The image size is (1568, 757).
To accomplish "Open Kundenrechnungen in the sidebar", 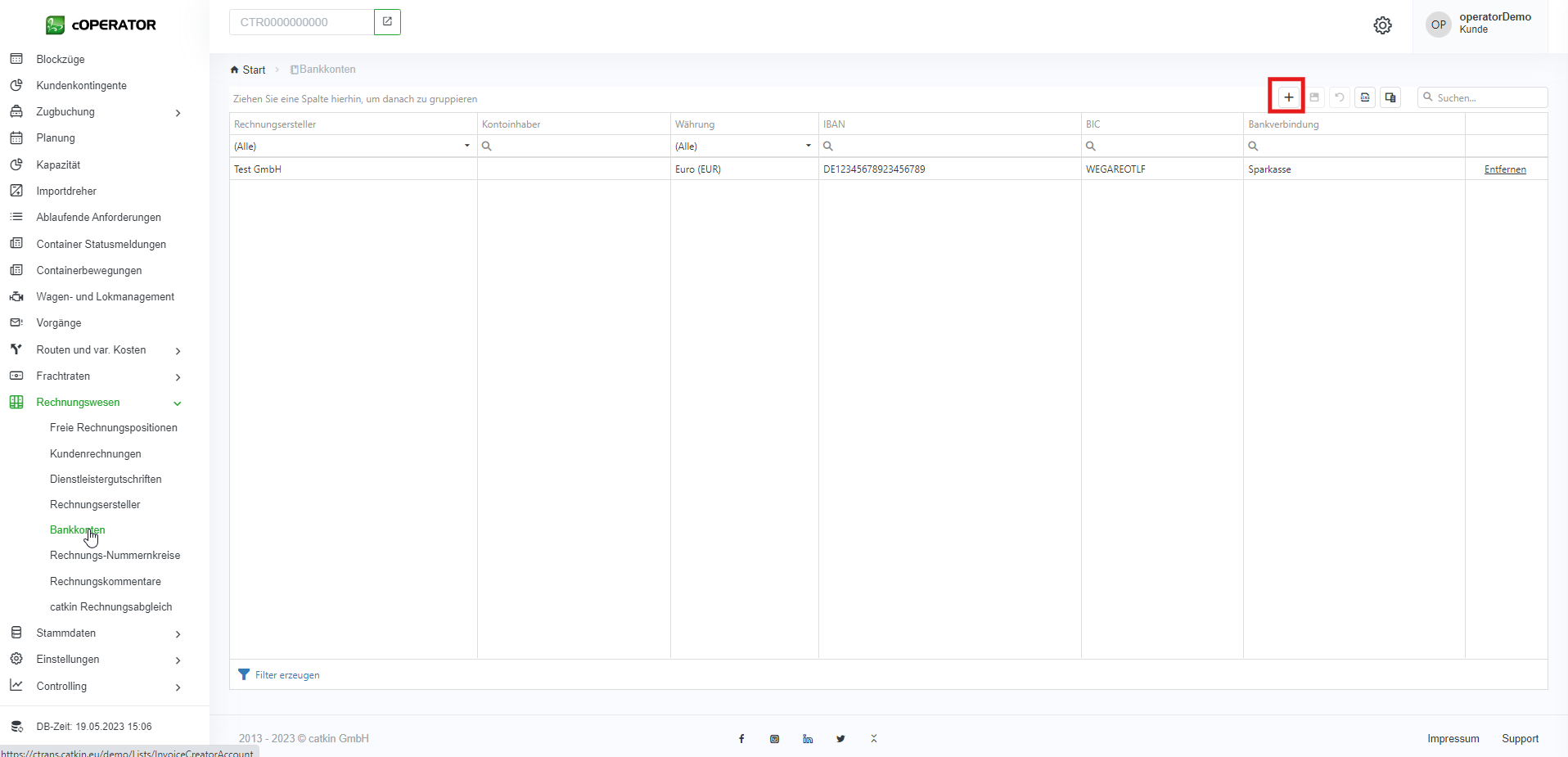I will pyautogui.click(x=95, y=454).
